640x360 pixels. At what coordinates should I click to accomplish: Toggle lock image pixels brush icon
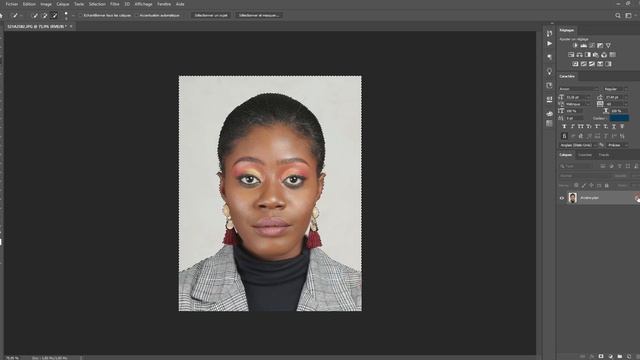(x=584, y=185)
